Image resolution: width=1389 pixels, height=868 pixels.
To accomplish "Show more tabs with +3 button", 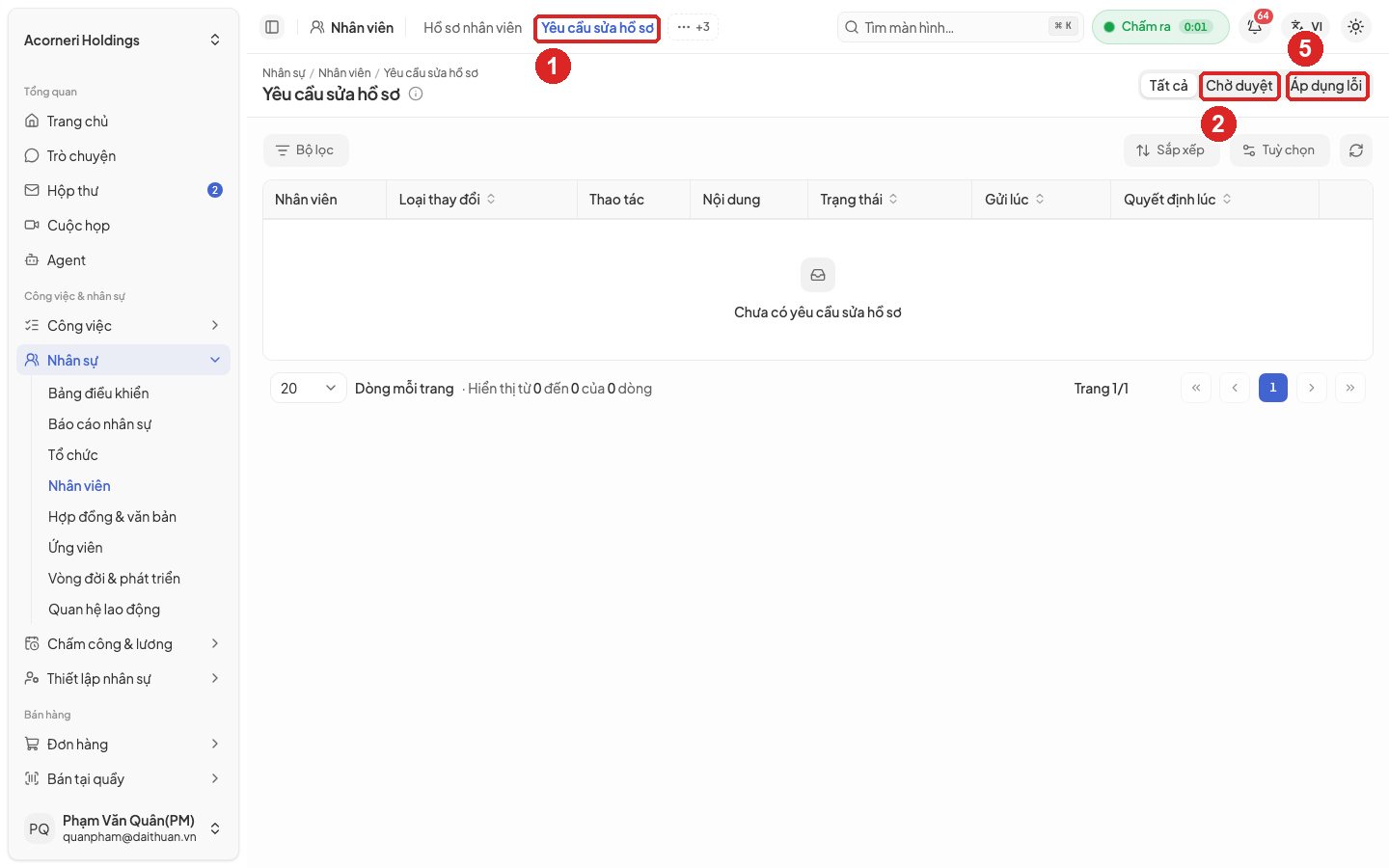I will pyautogui.click(x=694, y=27).
